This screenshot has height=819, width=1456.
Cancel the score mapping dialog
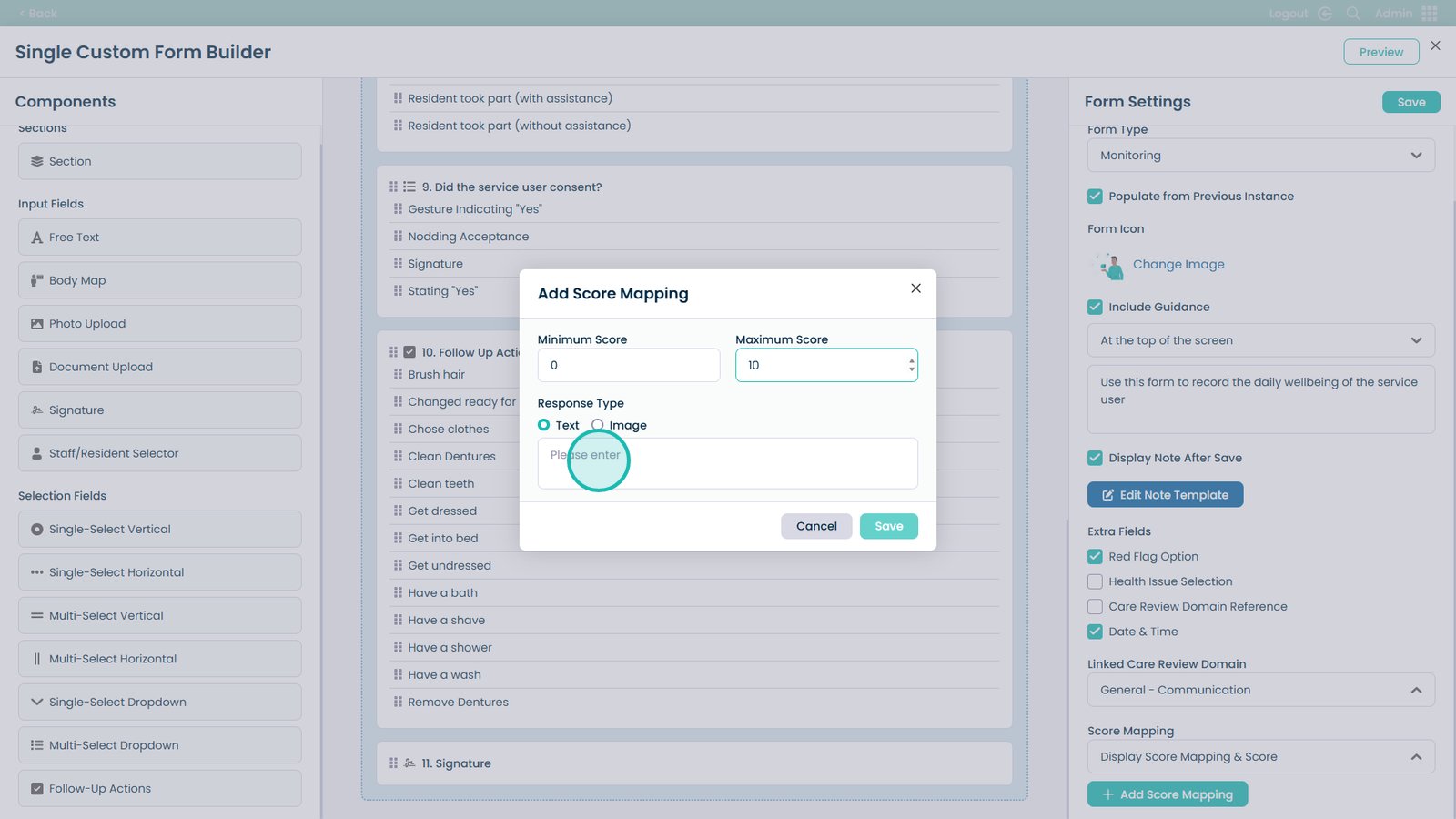tap(816, 526)
